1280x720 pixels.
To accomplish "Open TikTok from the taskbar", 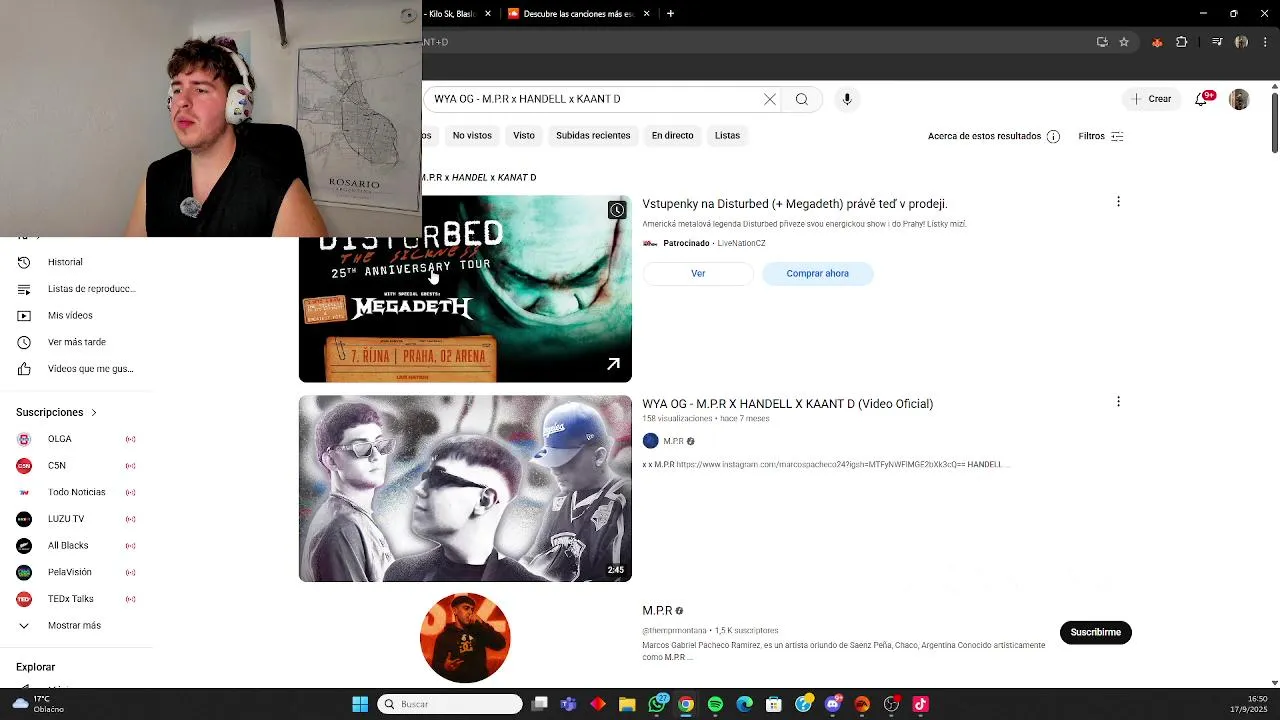I will (921, 704).
